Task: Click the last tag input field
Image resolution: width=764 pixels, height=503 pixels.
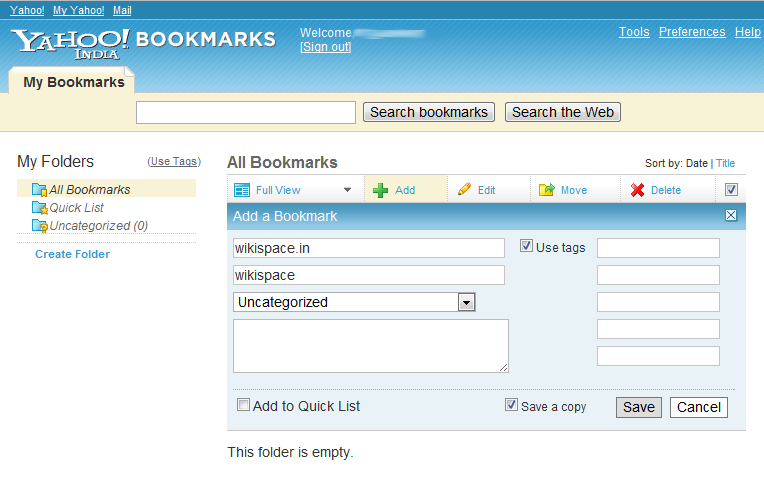Action: click(658, 356)
